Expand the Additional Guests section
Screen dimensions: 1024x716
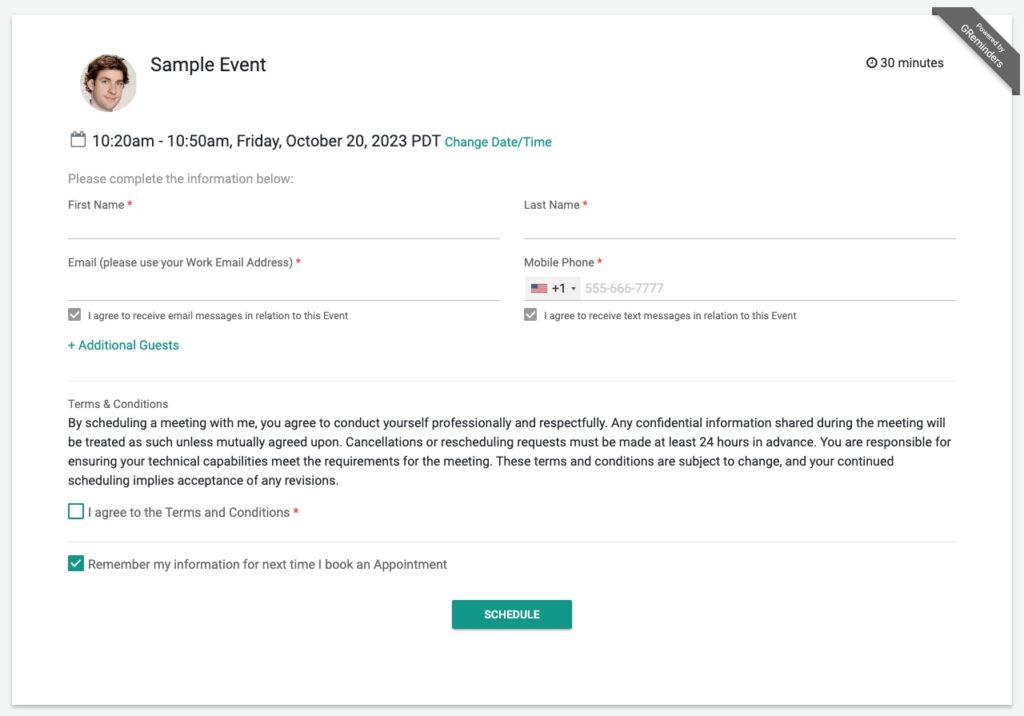click(x=123, y=345)
